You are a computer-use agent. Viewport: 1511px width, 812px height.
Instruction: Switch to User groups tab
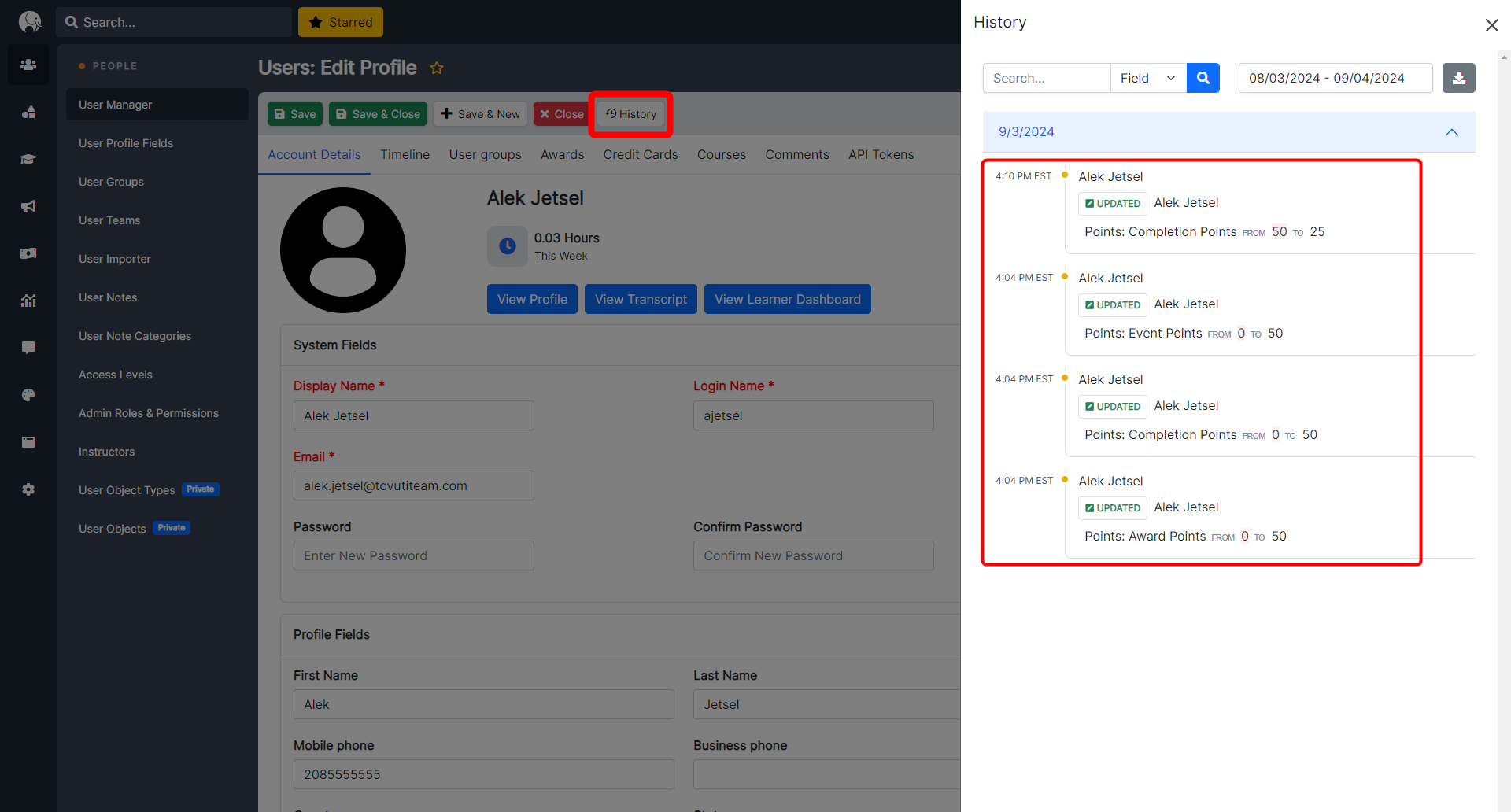click(486, 155)
